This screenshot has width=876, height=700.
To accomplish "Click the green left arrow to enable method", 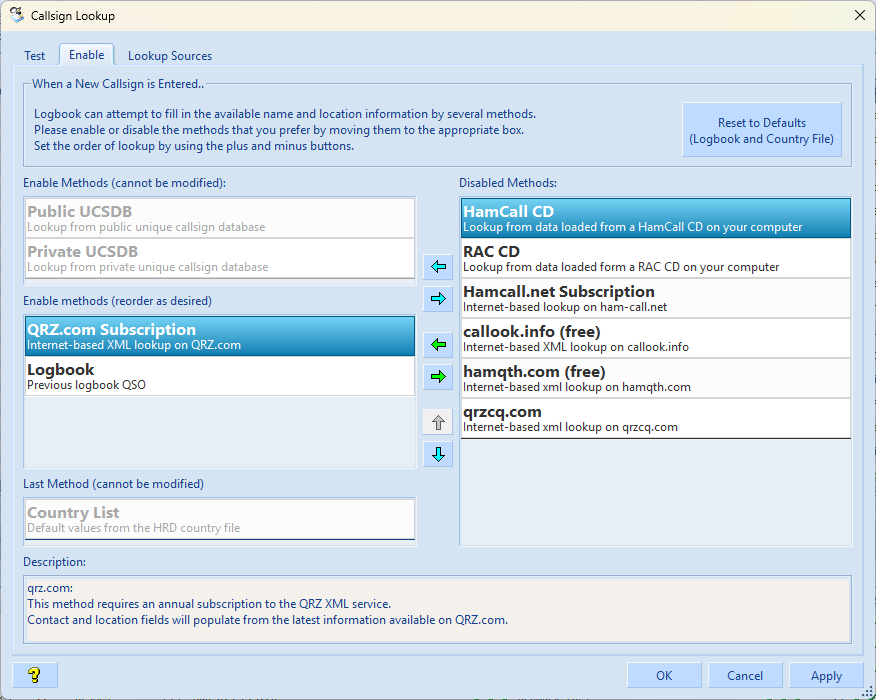I will tap(438, 344).
